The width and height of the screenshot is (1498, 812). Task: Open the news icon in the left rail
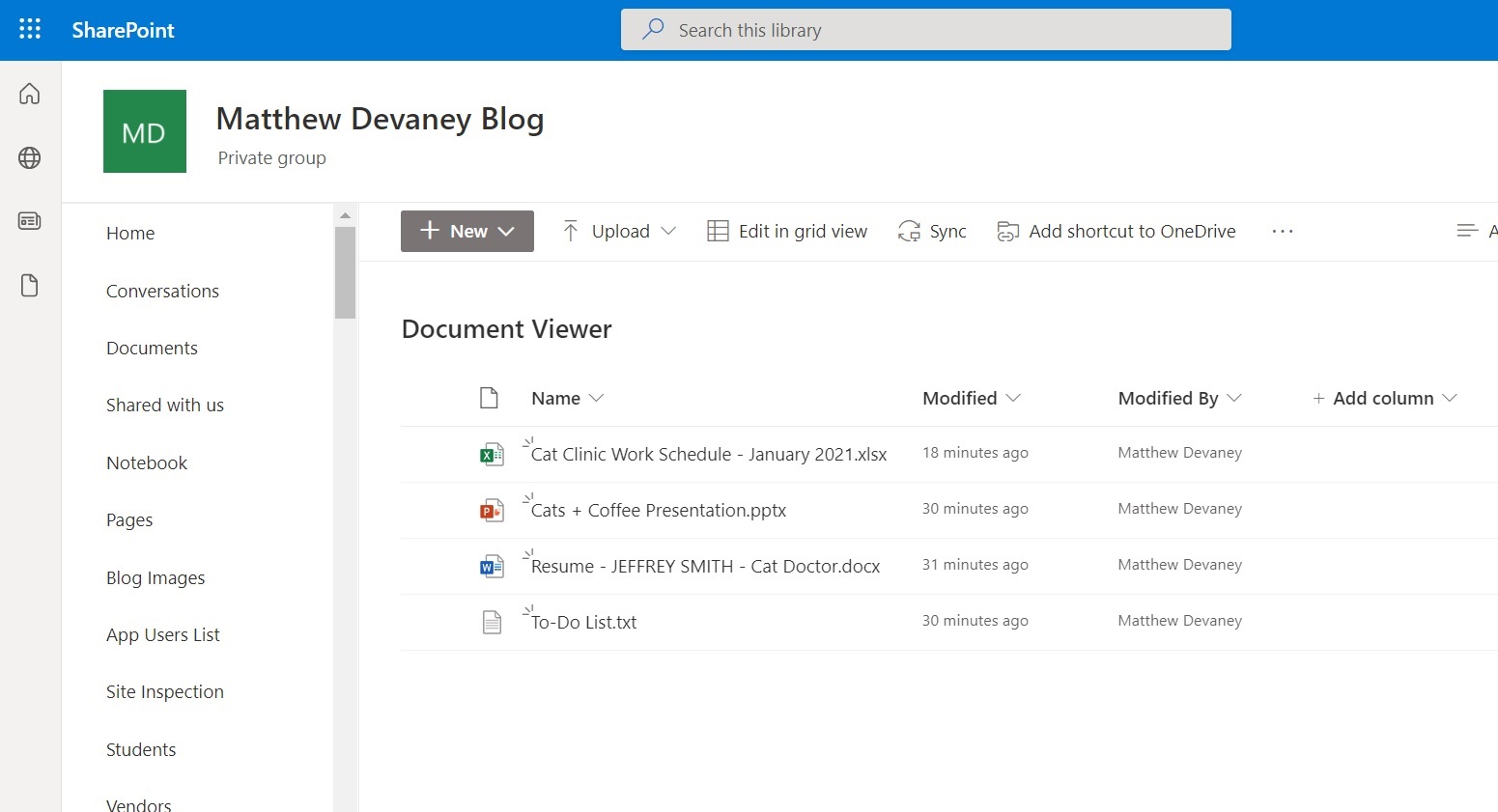pyautogui.click(x=29, y=221)
